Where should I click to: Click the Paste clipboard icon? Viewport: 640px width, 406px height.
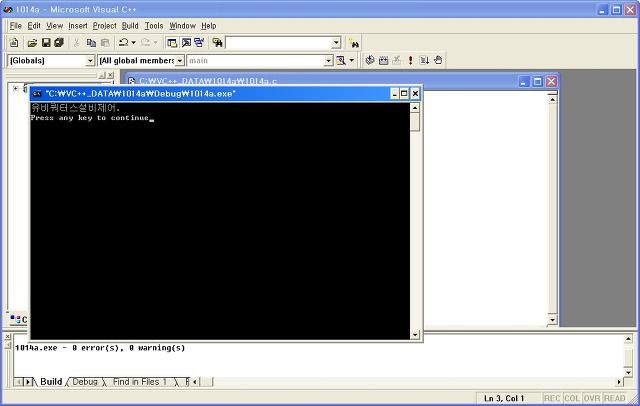[x=105, y=42]
